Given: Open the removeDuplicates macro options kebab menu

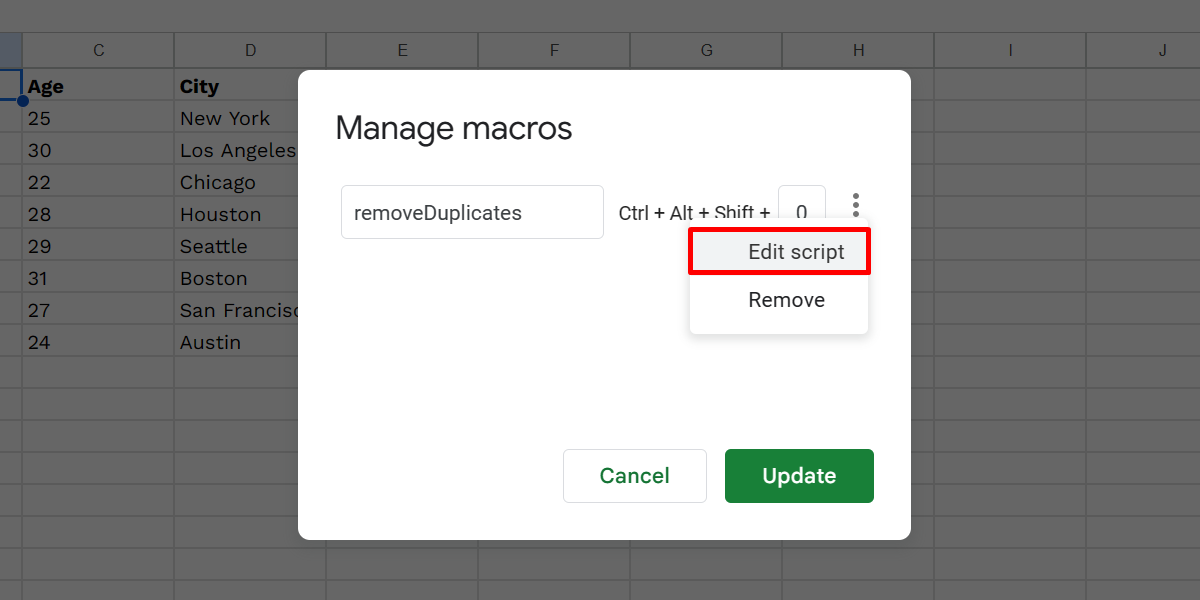Looking at the screenshot, I should pyautogui.click(x=856, y=204).
